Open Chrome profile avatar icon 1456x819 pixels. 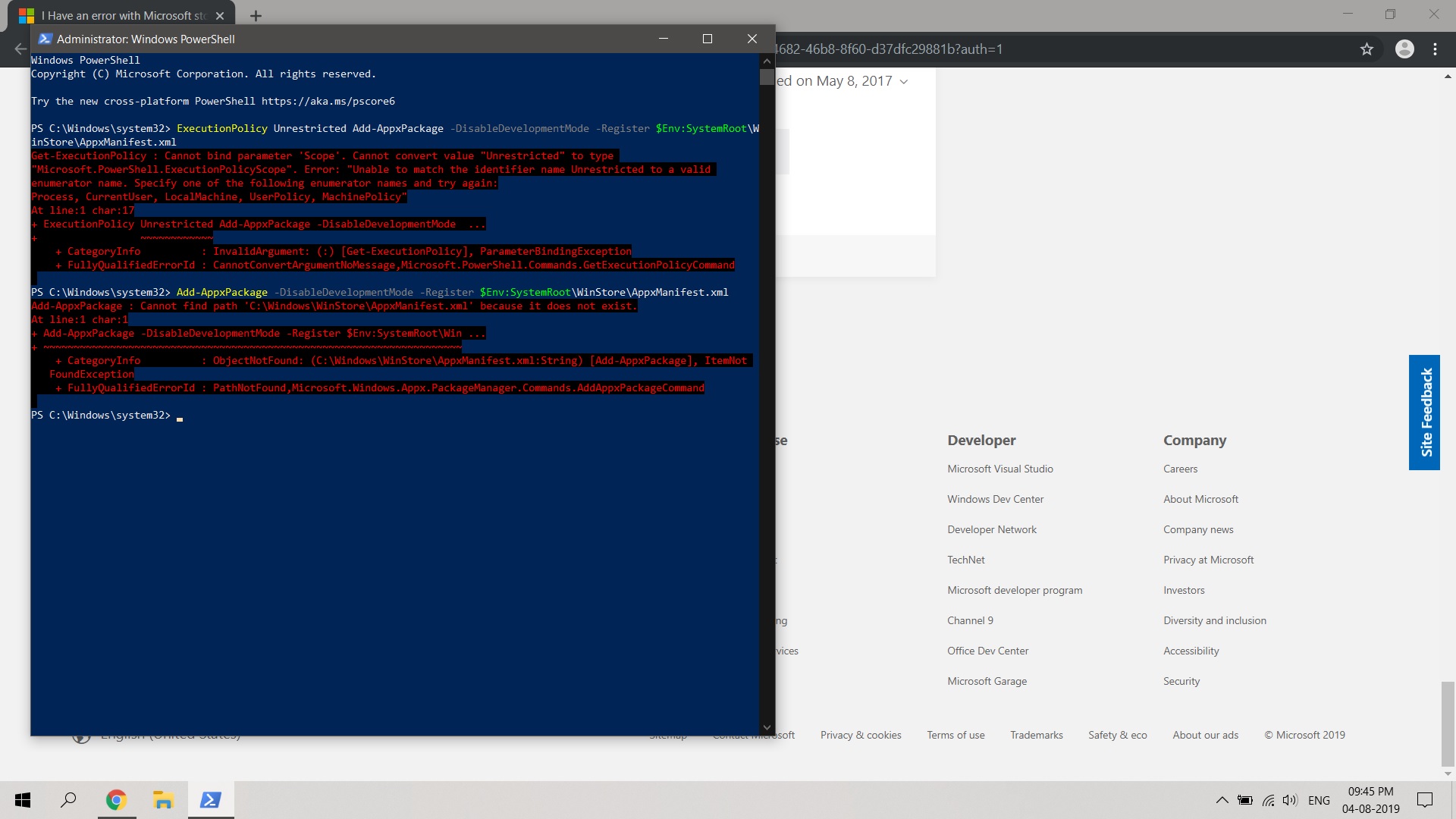point(1404,49)
